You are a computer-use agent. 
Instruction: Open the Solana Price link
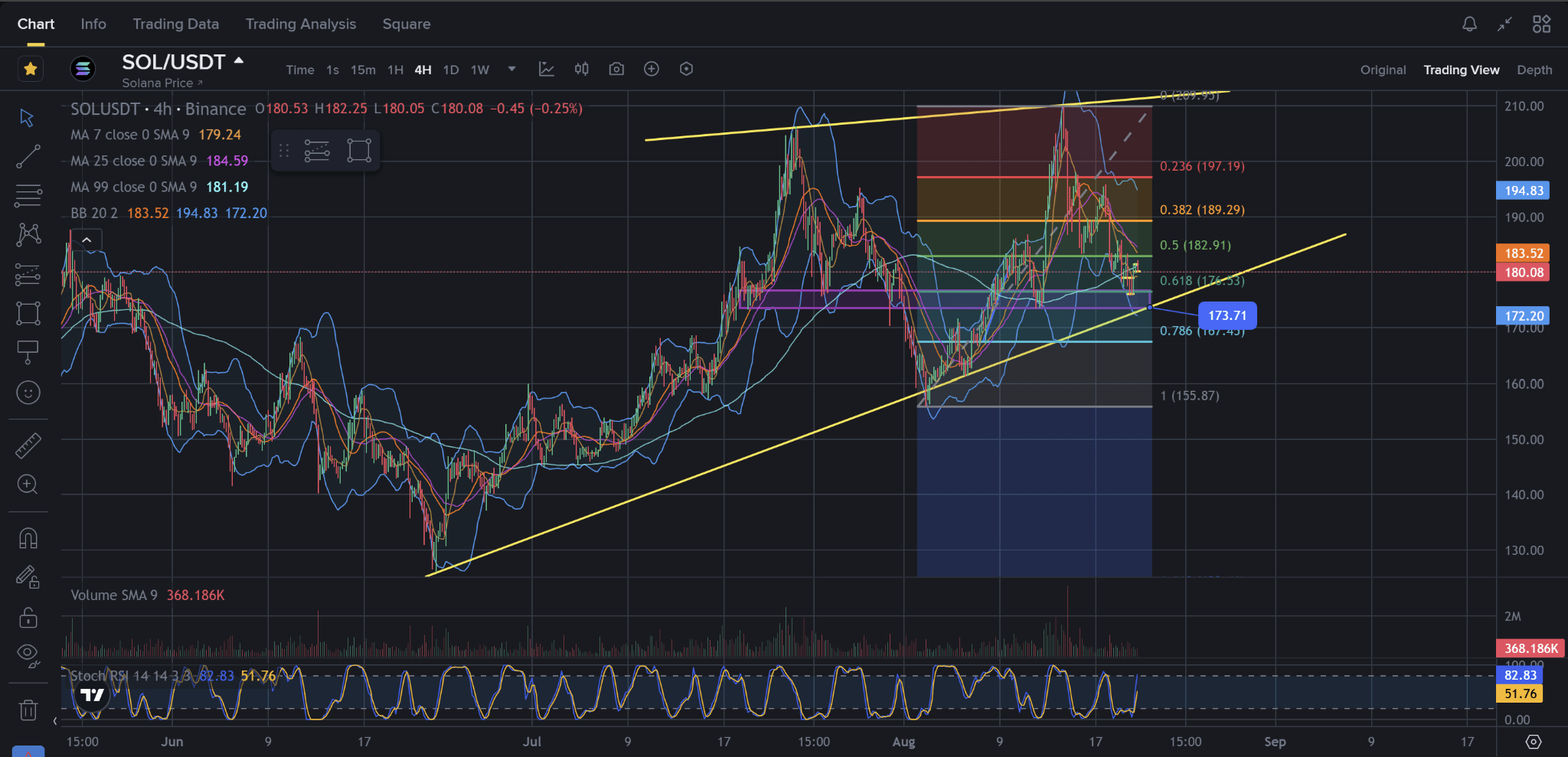click(x=162, y=83)
